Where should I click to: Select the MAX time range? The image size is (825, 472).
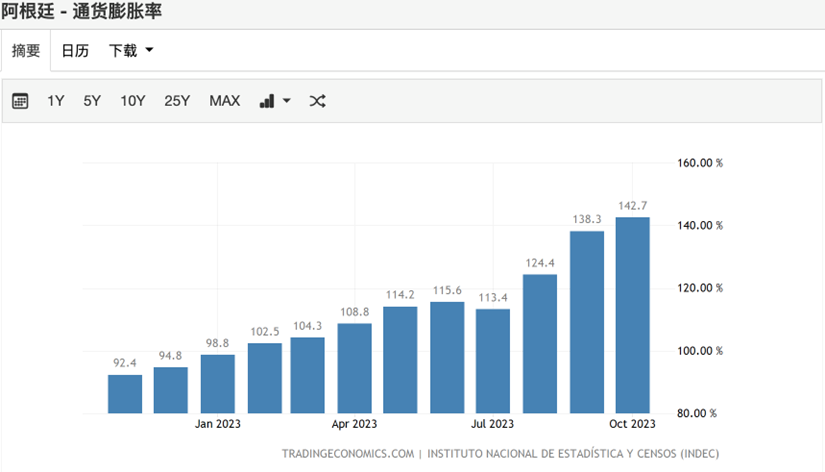click(x=225, y=101)
